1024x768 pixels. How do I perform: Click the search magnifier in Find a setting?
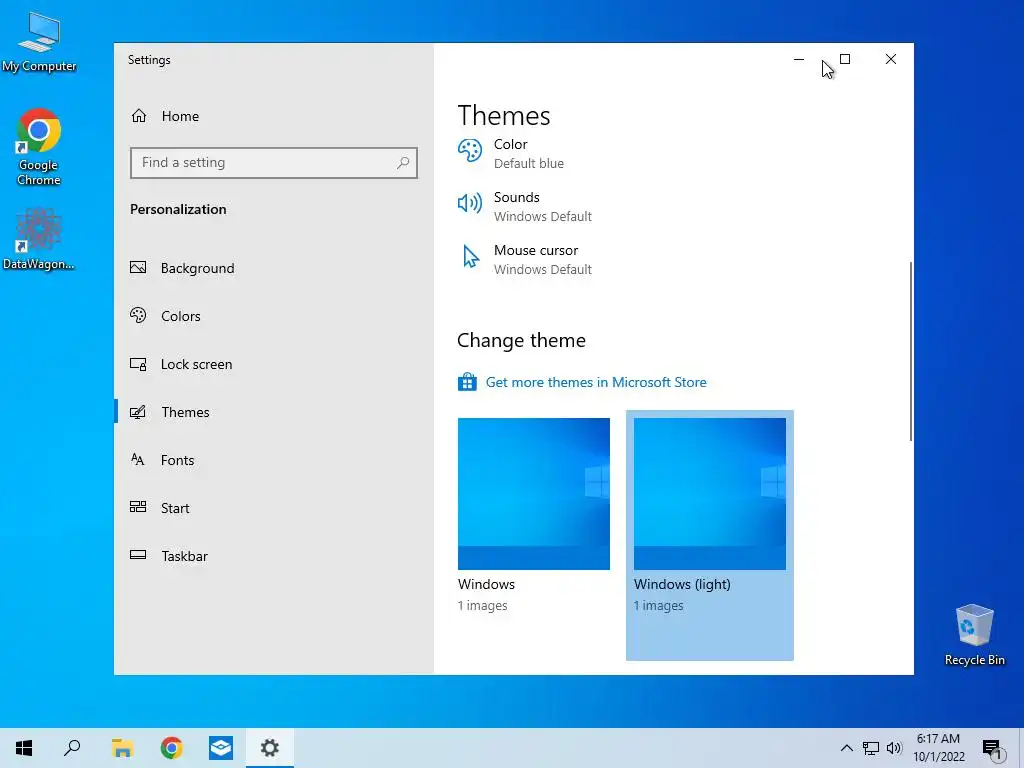(x=403, y=163)
